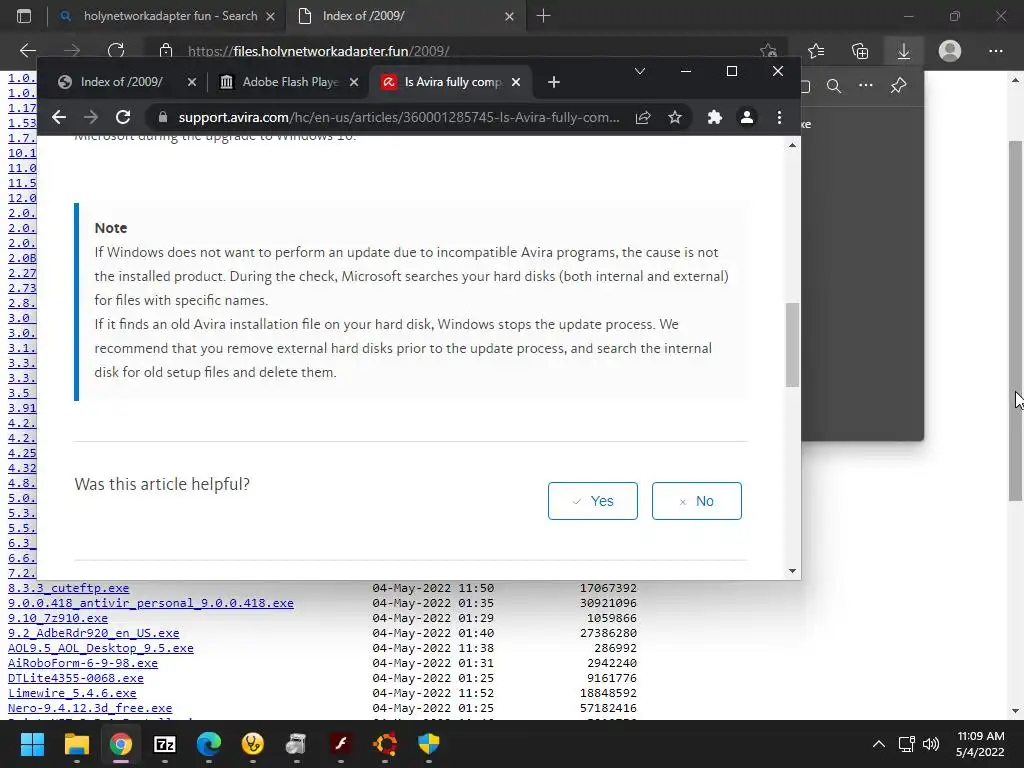The width and height of the screenshot is (1024, 768).
Task: Open Windows Security shield in taskbar
Action: 429,743
